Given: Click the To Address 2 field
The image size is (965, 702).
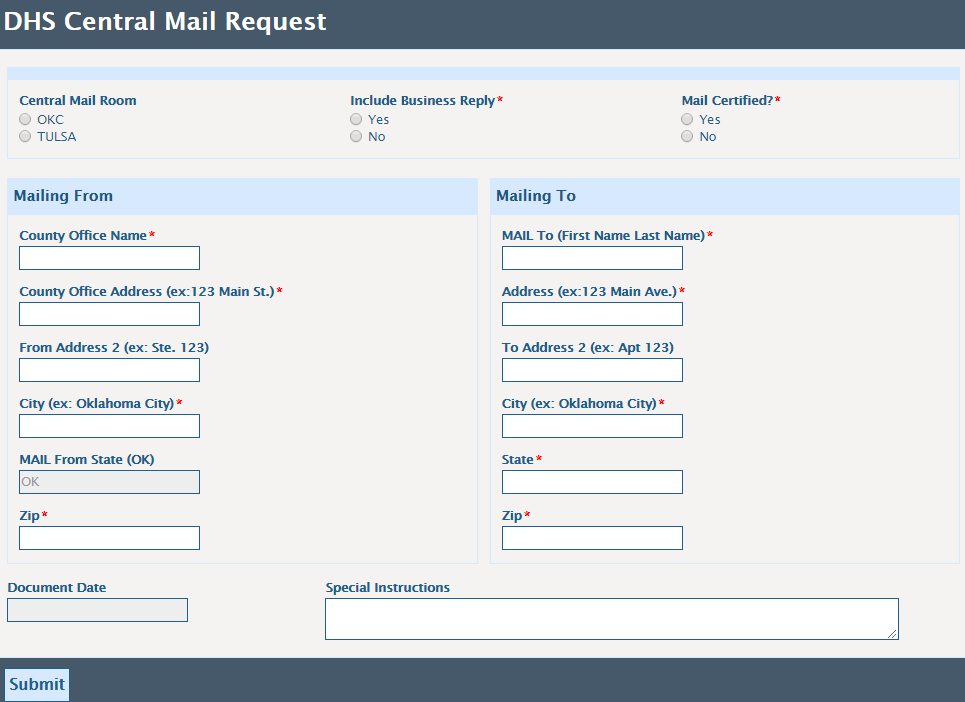Looking at the screenshot, I should 592,370.
